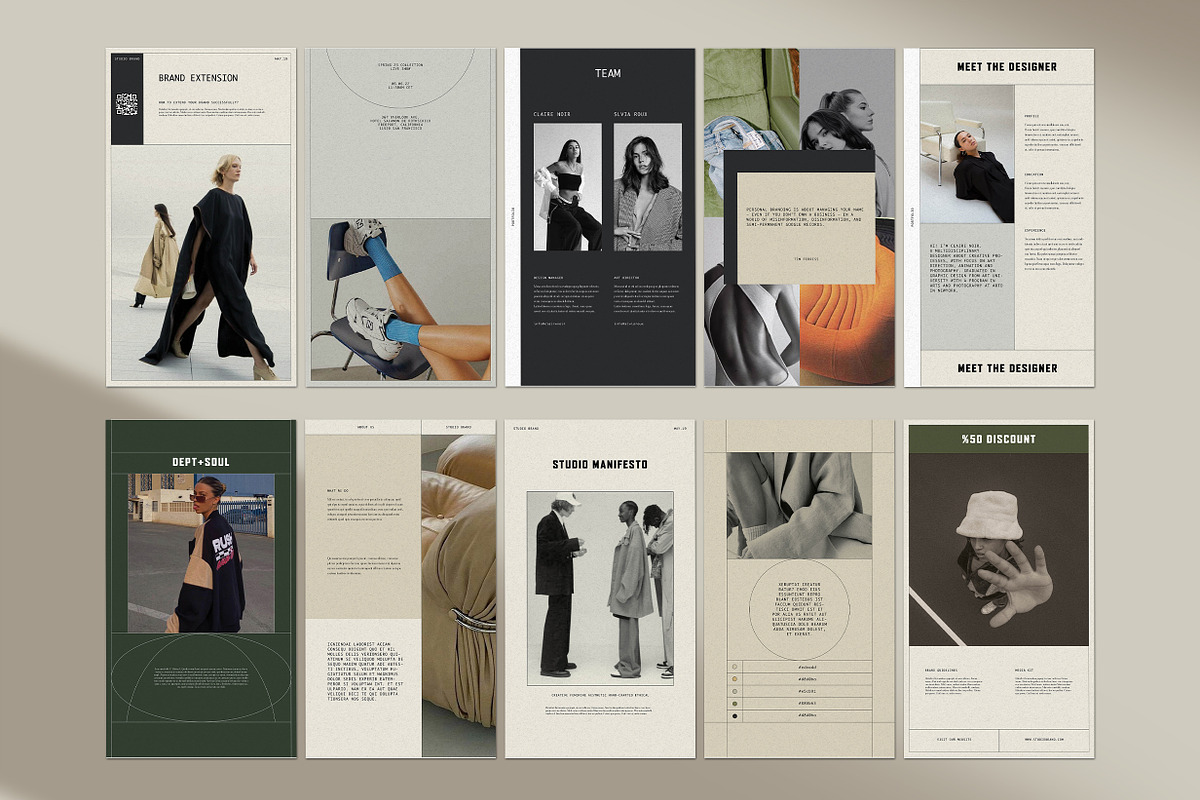Viewport: 1200px width, 800px height.
Task: Click the "TEAM" heading on the dark card
Action: [608, 73]
